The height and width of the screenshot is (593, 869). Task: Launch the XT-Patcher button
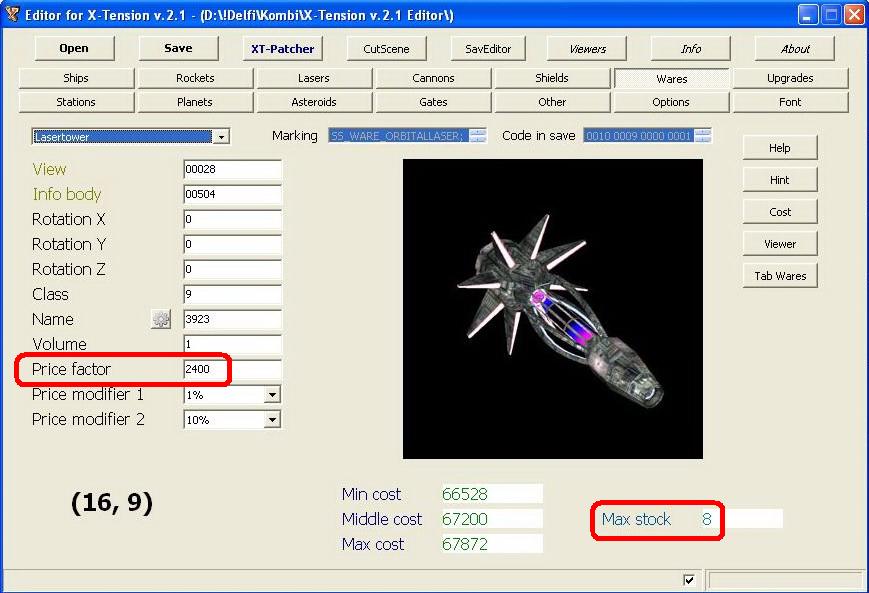coord(284,48)
